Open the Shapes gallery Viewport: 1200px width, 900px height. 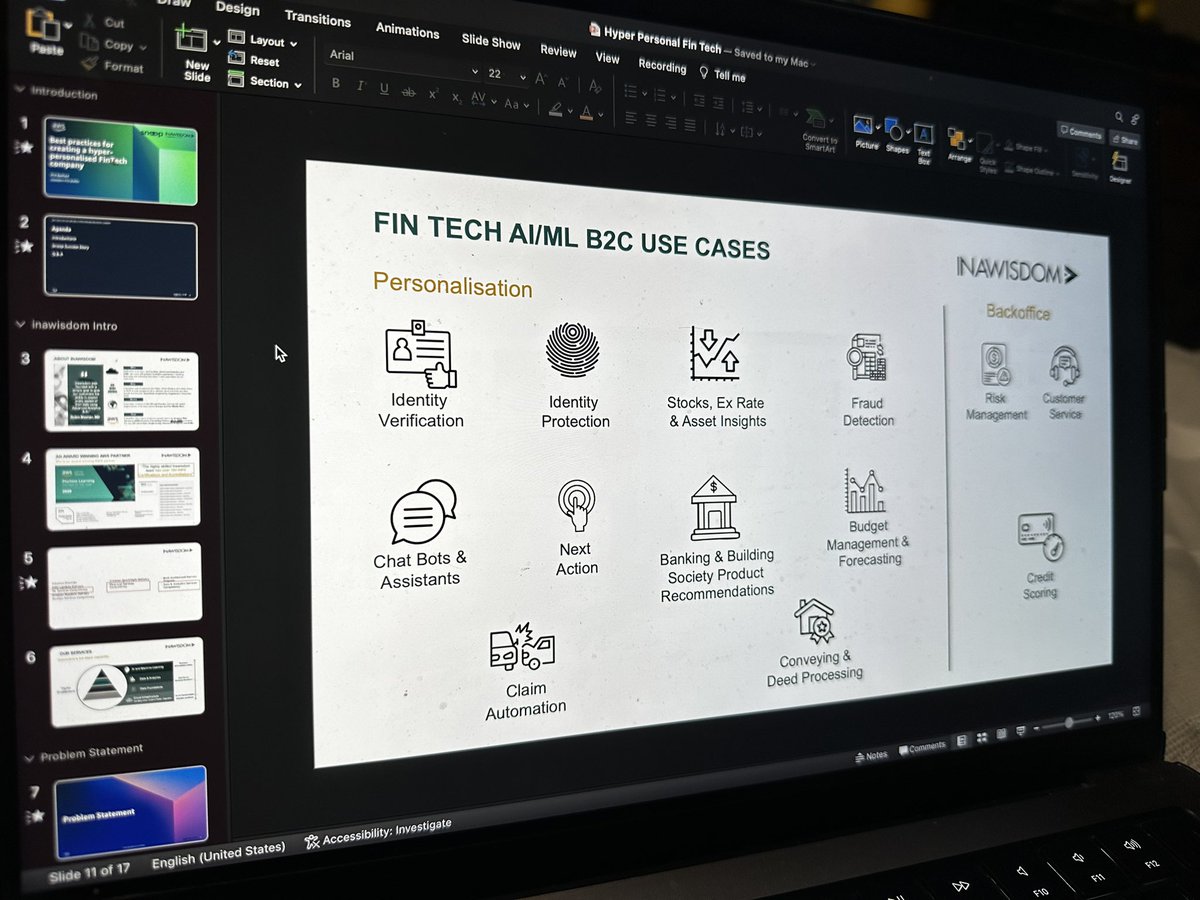click(x=897, y=136)
